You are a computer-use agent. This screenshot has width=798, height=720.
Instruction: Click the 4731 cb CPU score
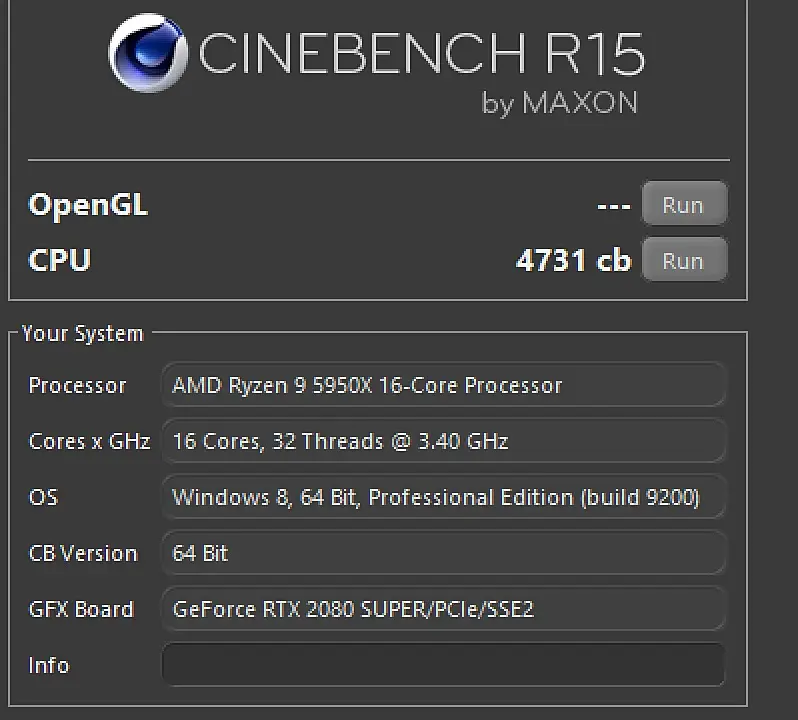(x=573, y=261)
